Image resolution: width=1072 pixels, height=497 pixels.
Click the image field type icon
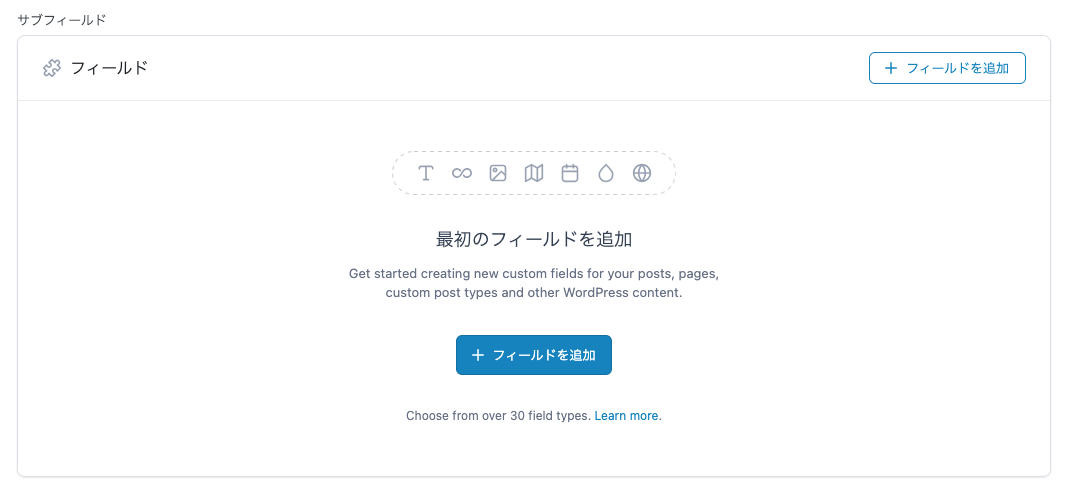pos(498,173)
